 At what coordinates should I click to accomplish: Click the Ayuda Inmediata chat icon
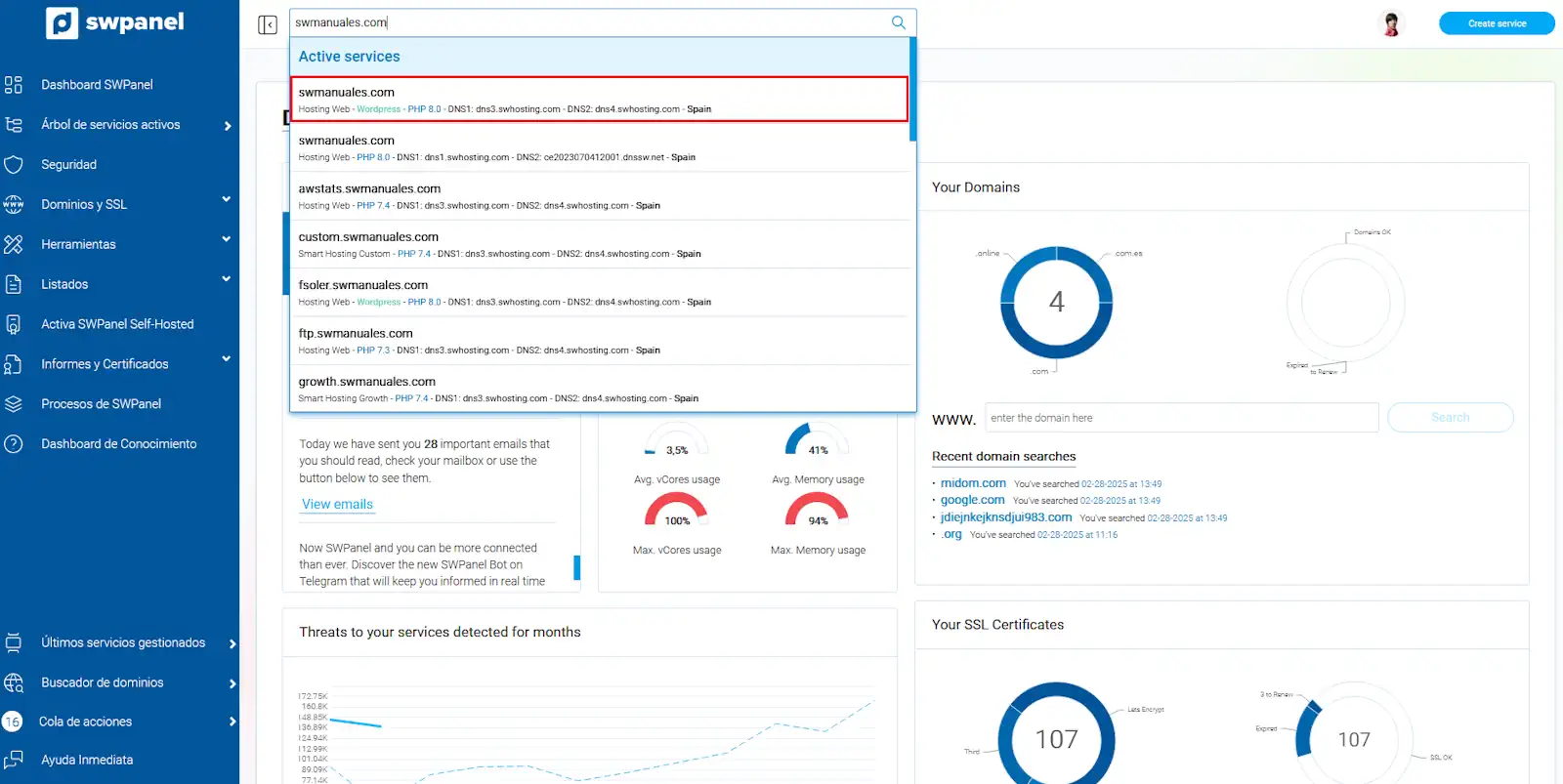point(14,760)
